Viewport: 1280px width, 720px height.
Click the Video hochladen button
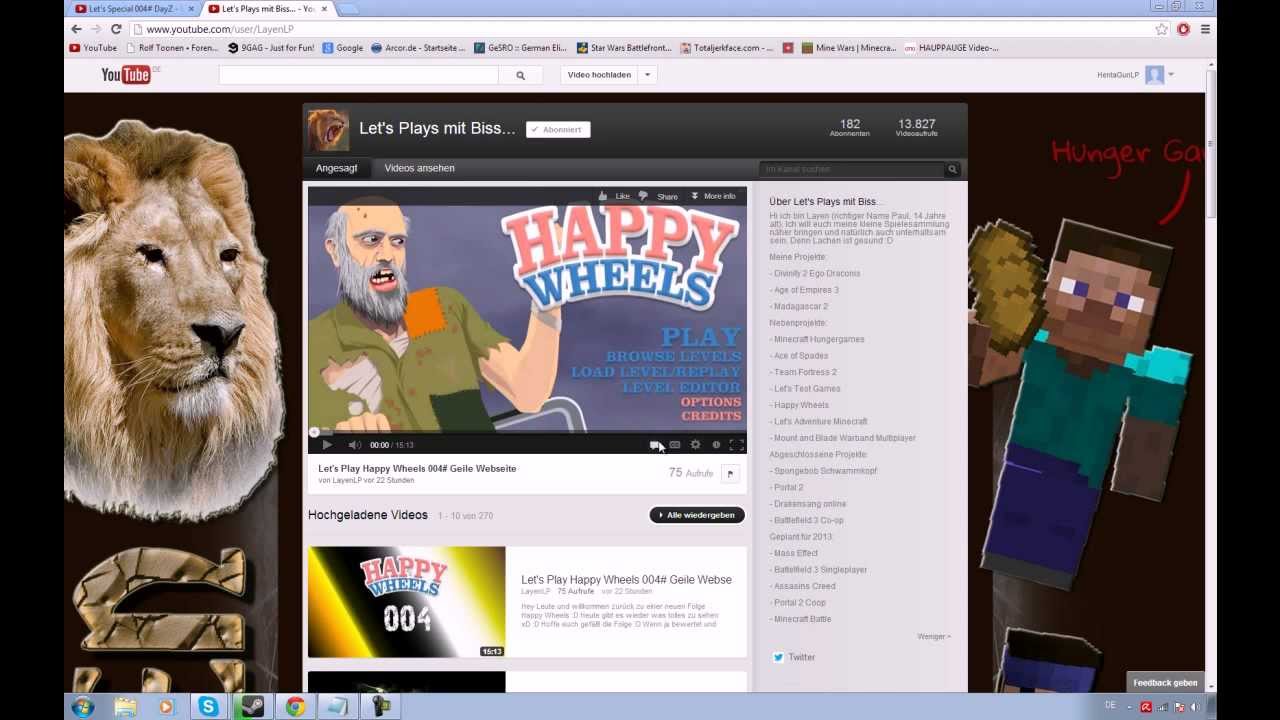599,75
